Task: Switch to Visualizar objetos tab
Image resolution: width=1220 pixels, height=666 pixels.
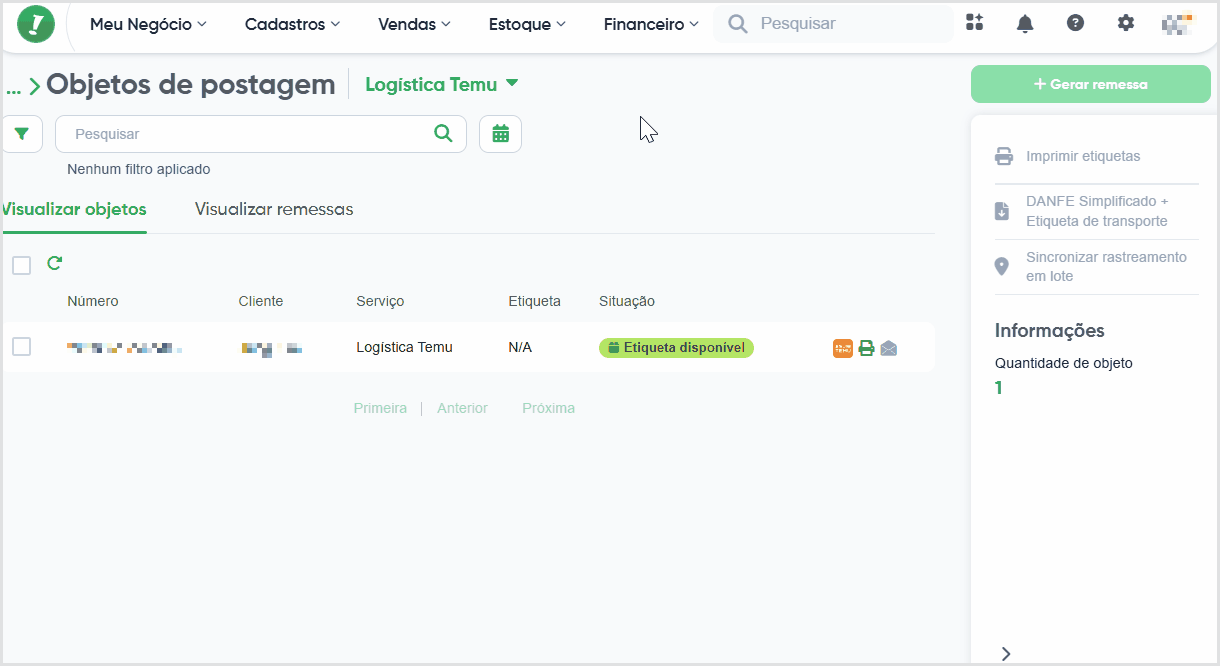Action: (x=73, y=209)
